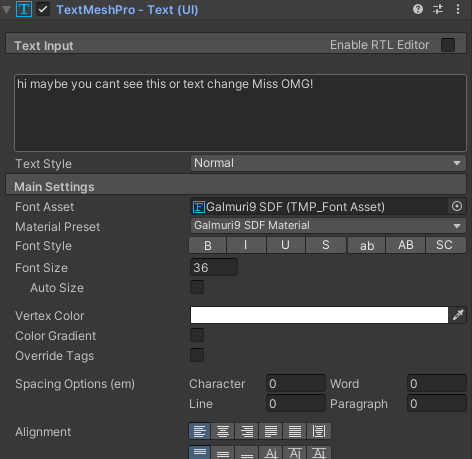Enable the Override Tags checkbox
This screenshot has width=472, height=459.
coord(197,355)
